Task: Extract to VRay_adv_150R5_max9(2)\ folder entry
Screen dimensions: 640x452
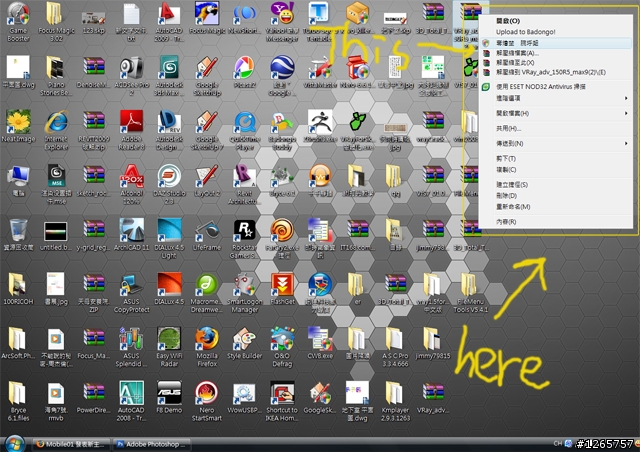Action: pyautogui.click(x=556, y=73)
